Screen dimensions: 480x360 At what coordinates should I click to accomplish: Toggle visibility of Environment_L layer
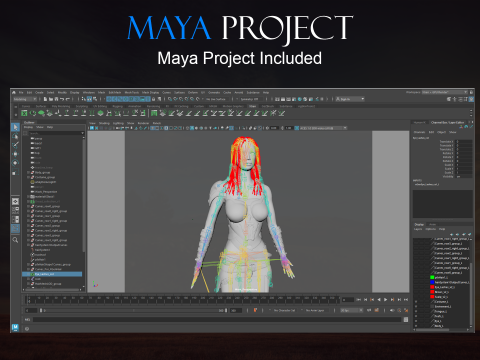(416, 306)
